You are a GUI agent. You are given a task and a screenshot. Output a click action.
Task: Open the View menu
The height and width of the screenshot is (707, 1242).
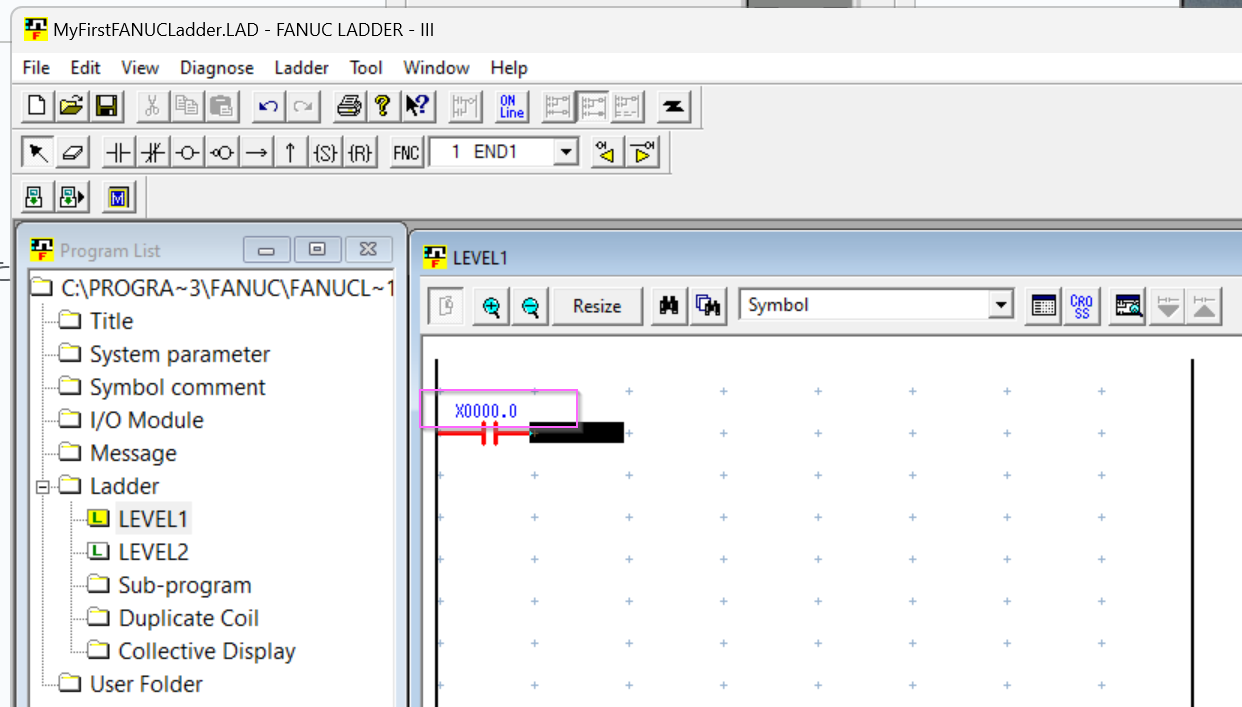(140, 68)
